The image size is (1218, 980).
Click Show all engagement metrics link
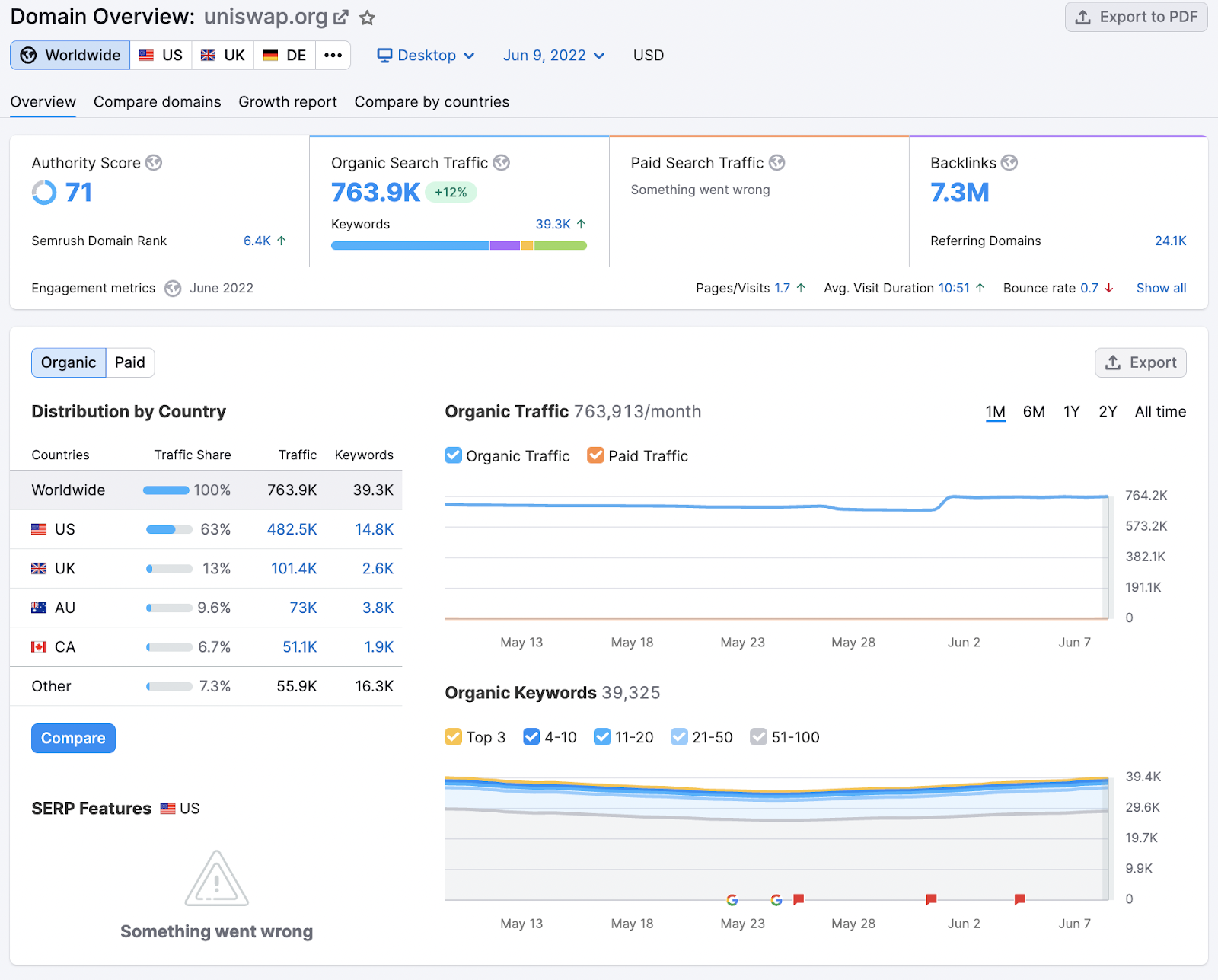point(1162,288)
